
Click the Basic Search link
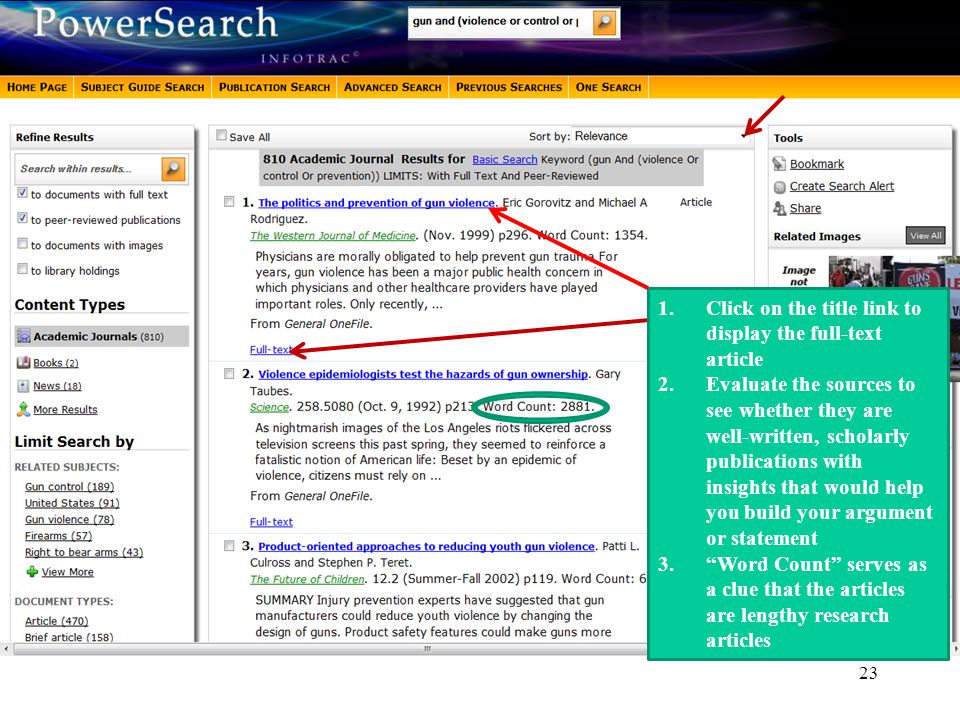click(x=504, y=159)
